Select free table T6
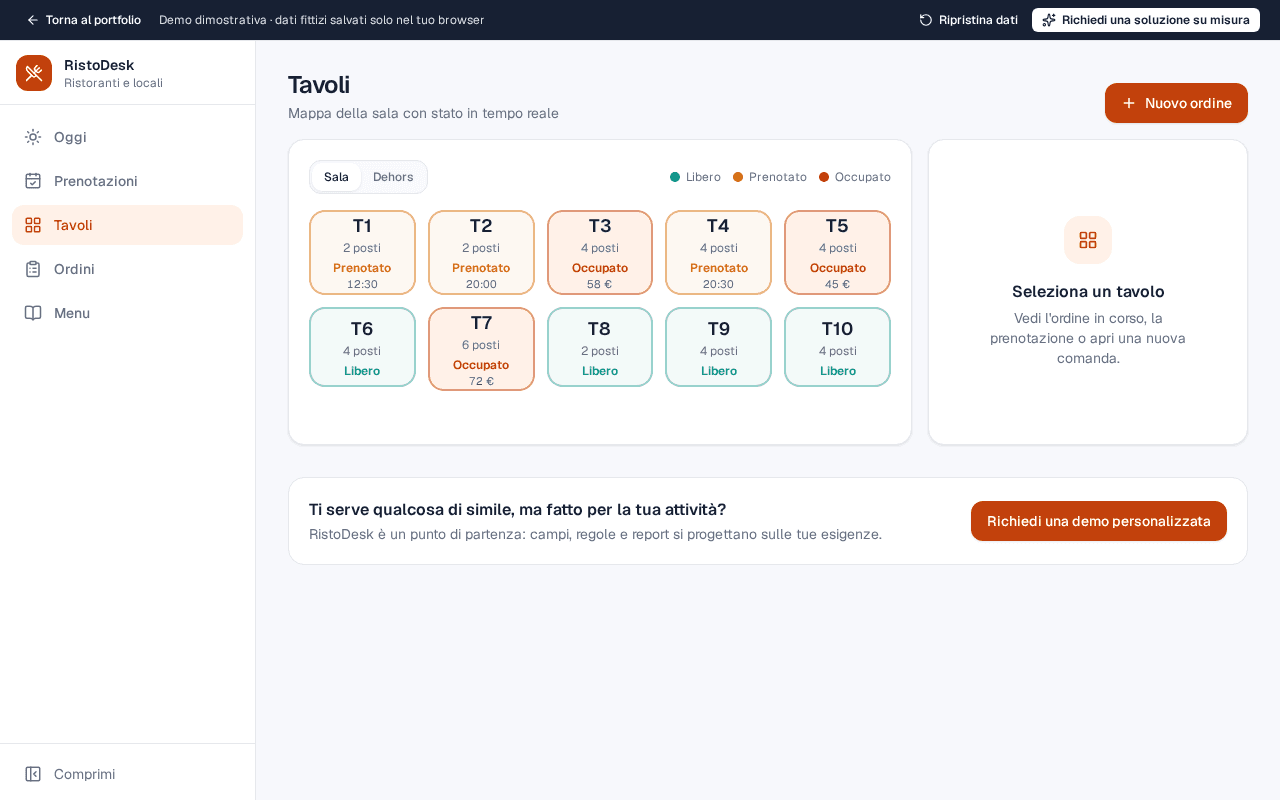The width and height of the screenshot is (1280, 800). pos(362,347)
